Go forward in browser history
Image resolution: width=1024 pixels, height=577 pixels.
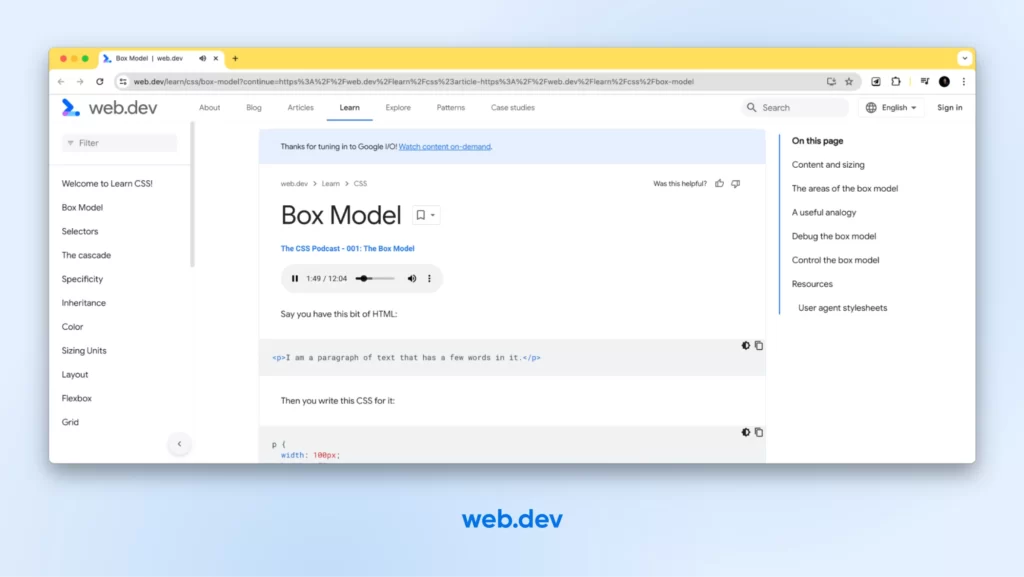click(80, 82)
